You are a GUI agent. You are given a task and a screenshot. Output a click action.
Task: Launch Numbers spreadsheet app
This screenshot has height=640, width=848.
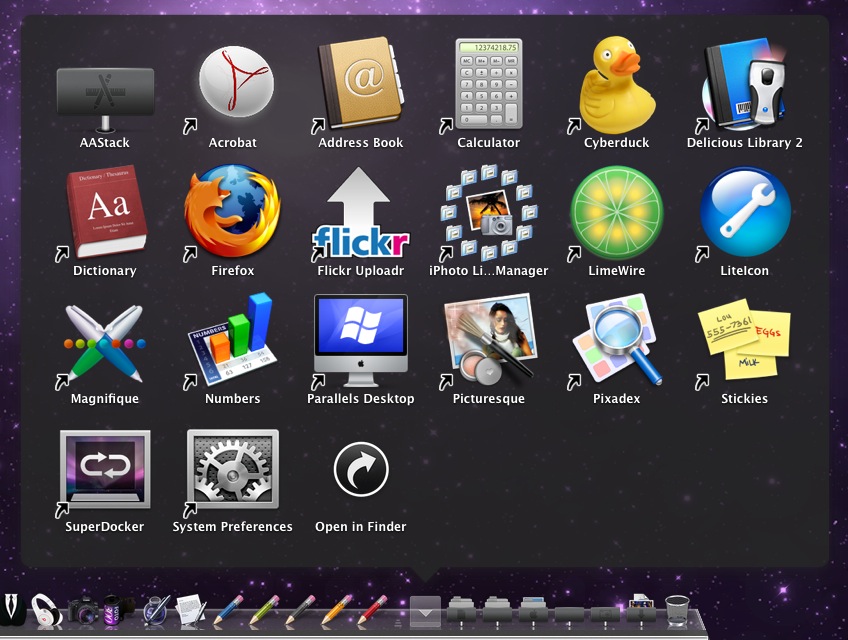click(233, 339)
